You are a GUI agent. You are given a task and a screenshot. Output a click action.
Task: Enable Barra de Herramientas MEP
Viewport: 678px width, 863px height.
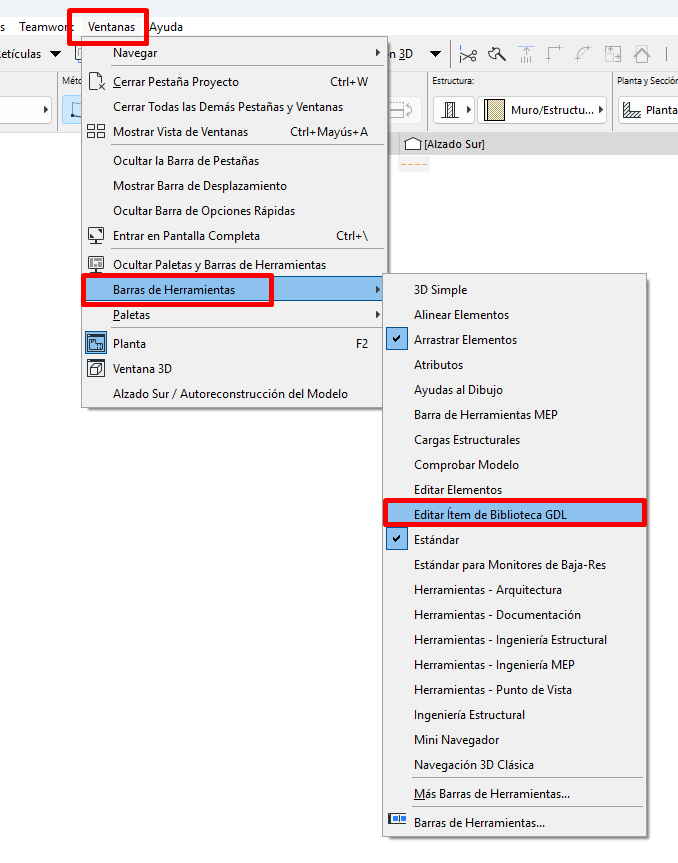(514, 414)
